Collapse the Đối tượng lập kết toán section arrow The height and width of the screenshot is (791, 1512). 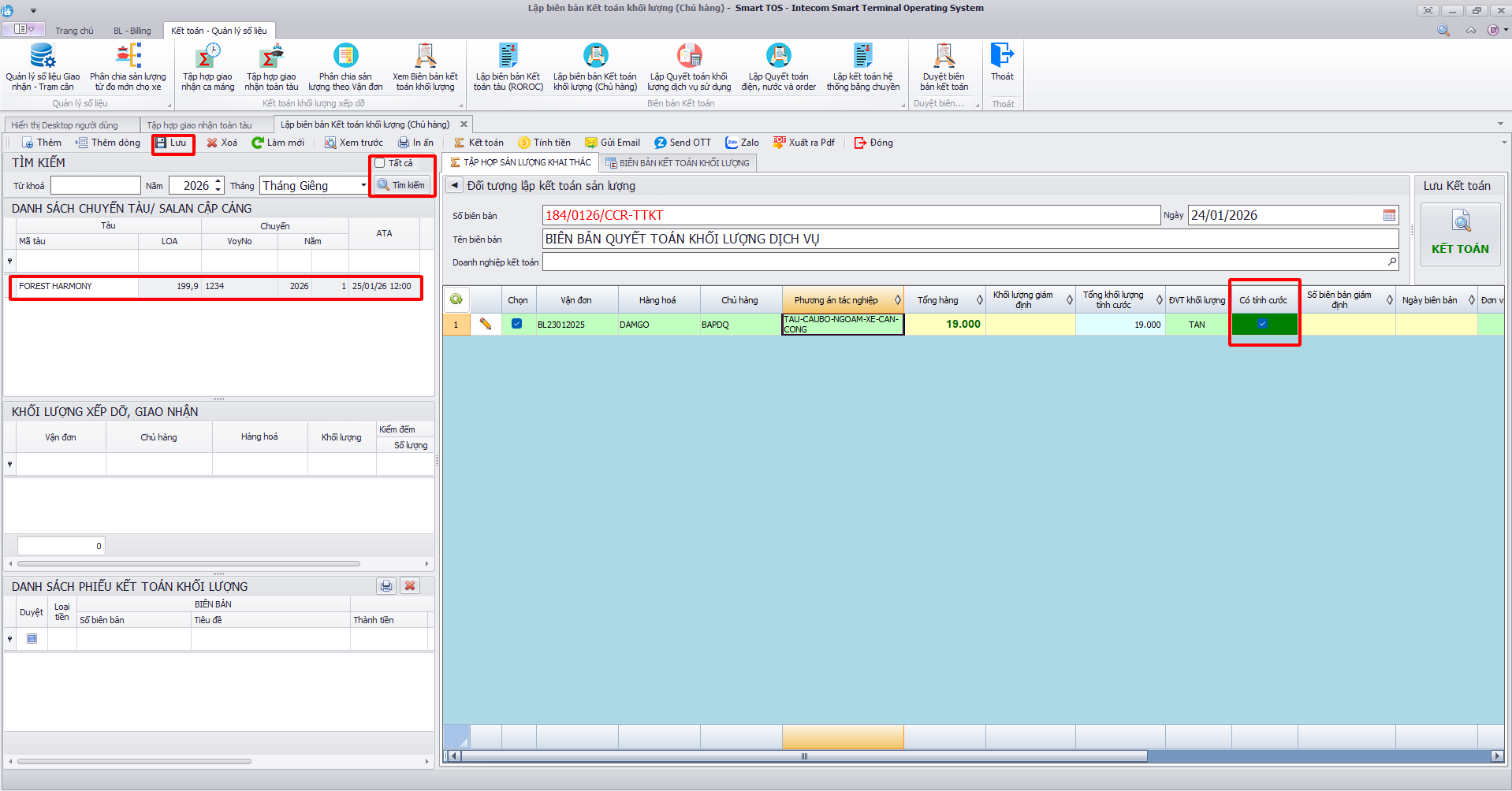pyautogui.click(x=455, y=185)
